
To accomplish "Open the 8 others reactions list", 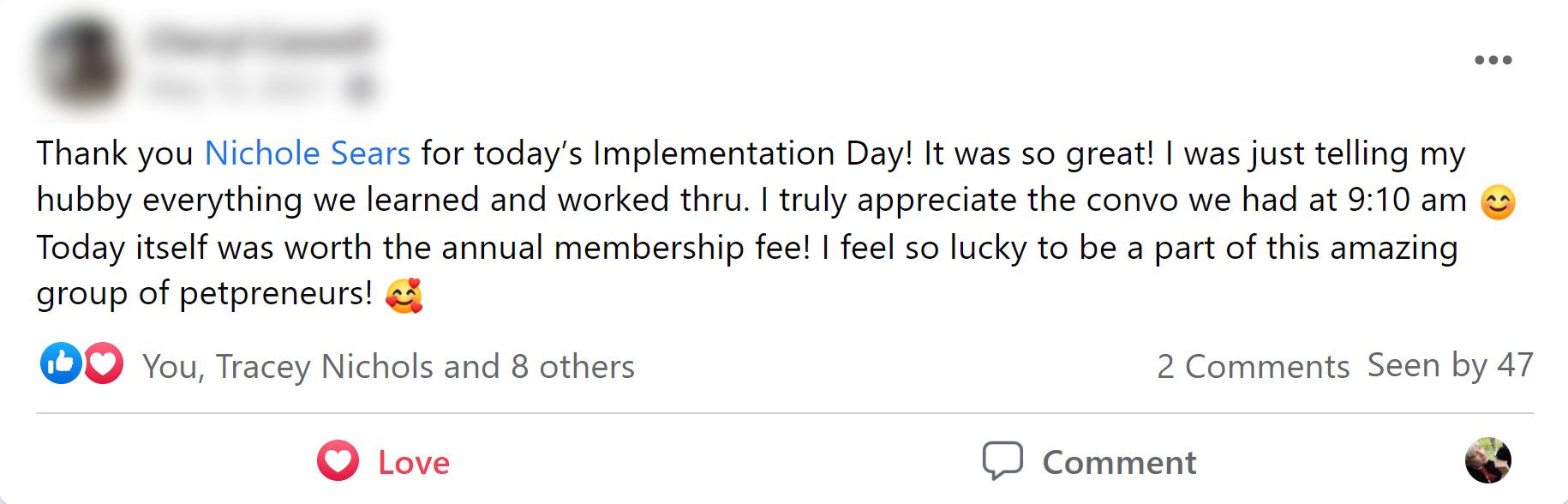I will (573, 367).
